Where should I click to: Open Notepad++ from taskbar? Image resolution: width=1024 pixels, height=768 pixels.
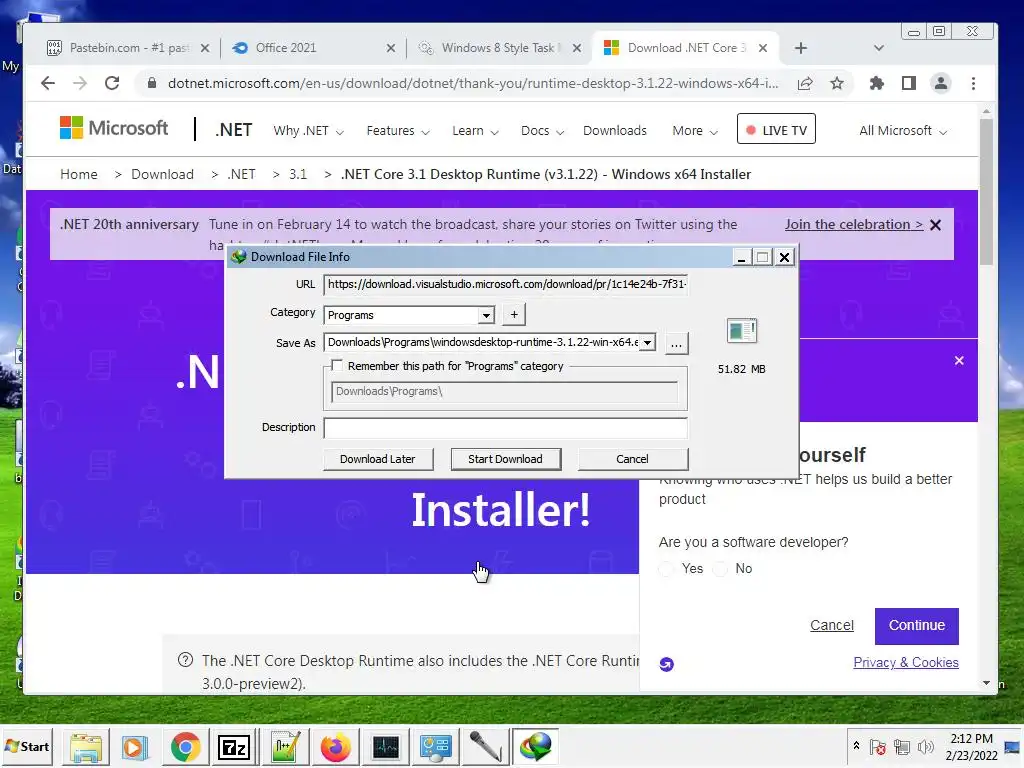(285, 747)
